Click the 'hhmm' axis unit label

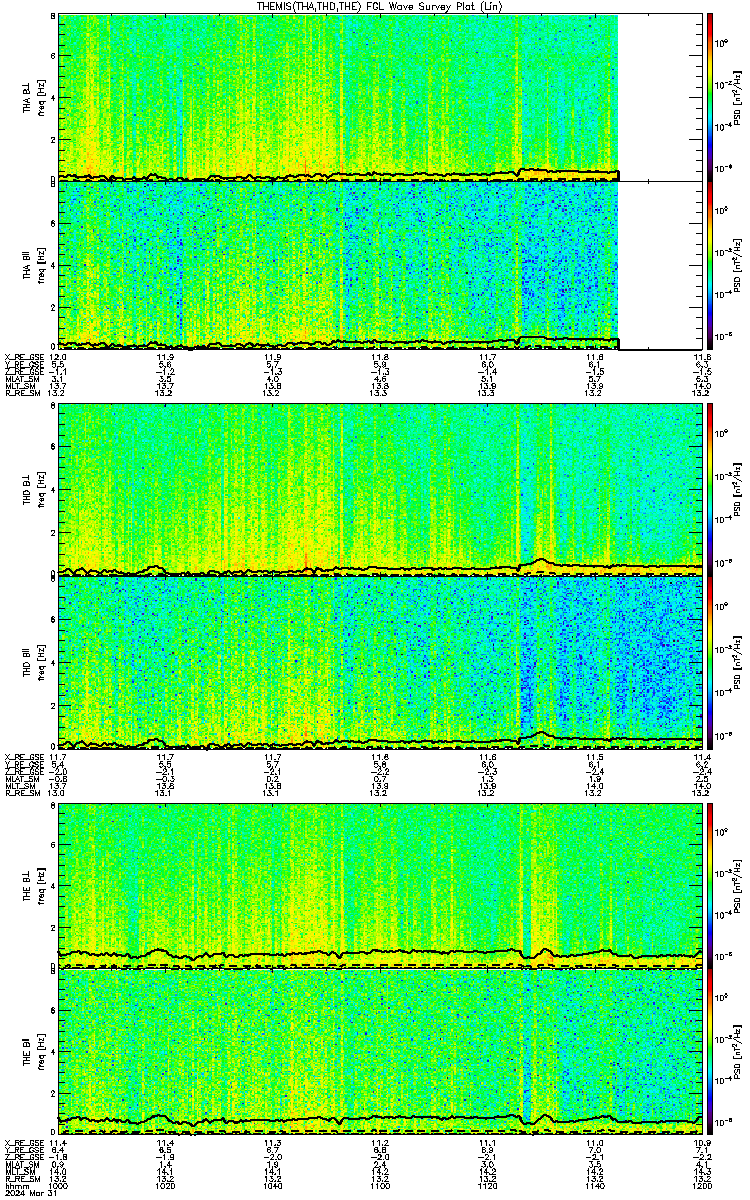point(15,1184)
